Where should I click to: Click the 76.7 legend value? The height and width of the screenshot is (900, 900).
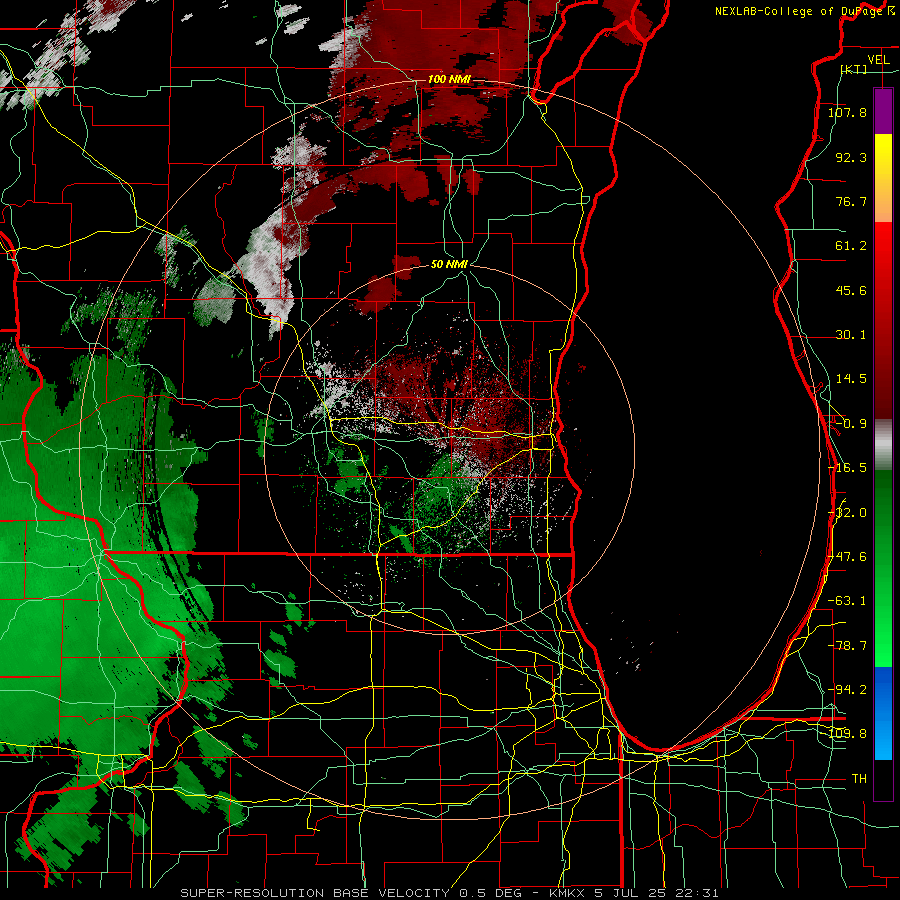click(x=851, y=201)
